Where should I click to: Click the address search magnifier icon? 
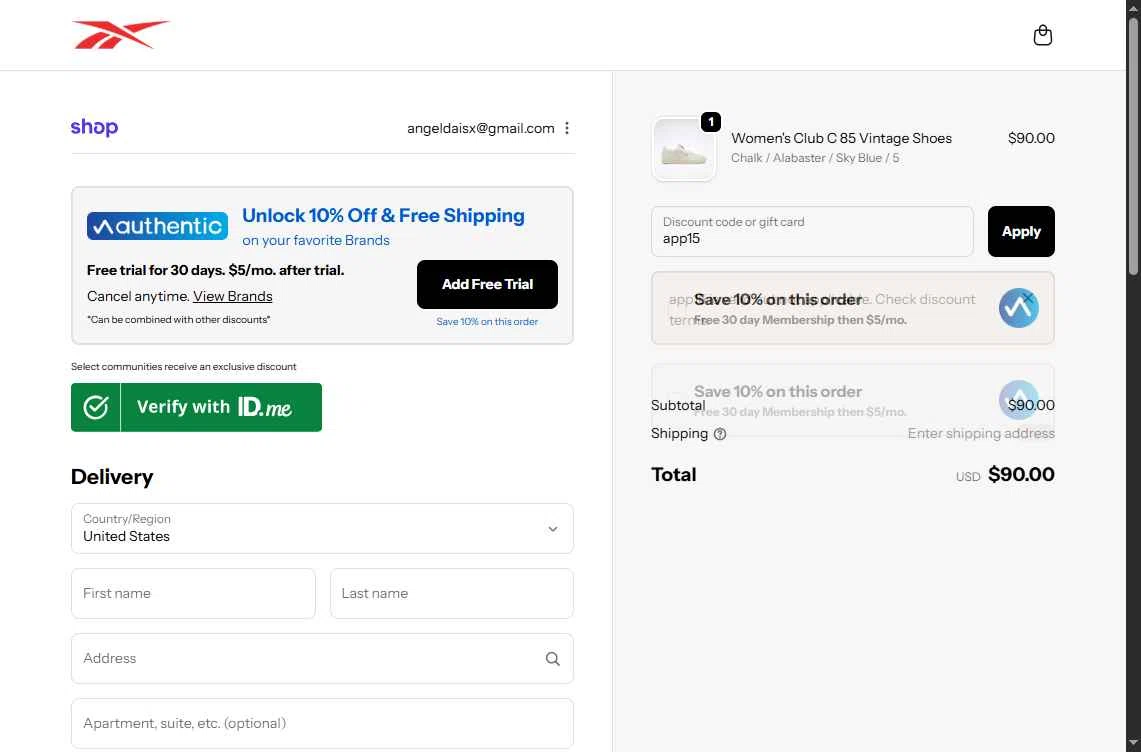pyautogui.click(x=552, y=659)
